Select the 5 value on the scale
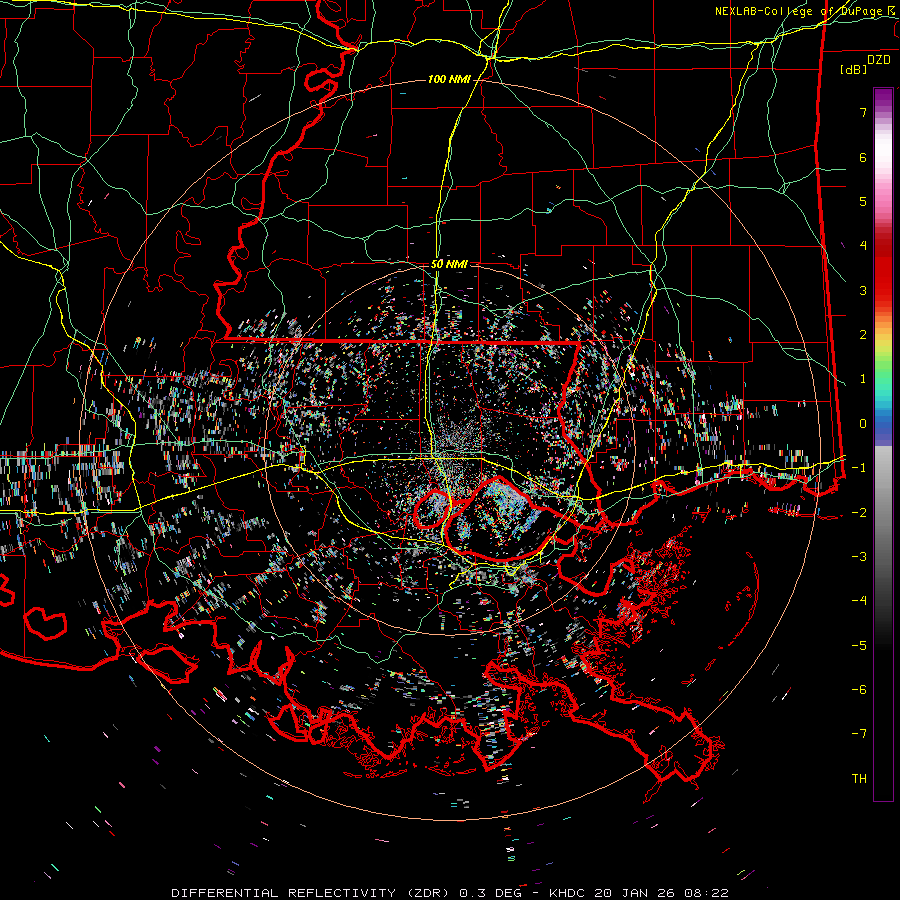 click(863, 201)
